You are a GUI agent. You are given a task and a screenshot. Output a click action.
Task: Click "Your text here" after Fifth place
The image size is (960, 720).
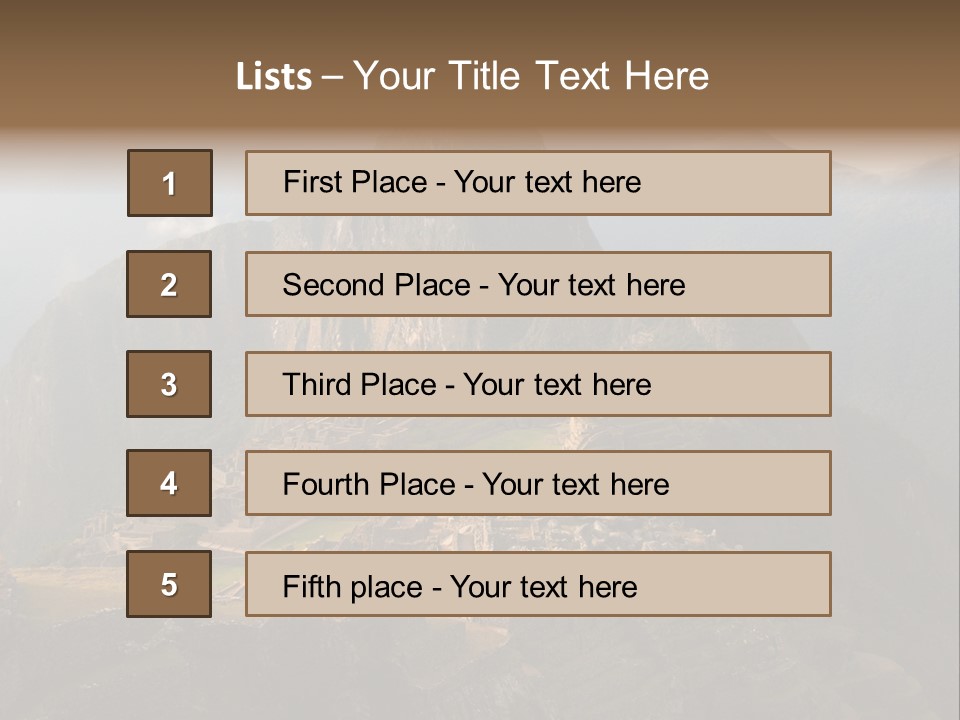[x=543, y=586]
